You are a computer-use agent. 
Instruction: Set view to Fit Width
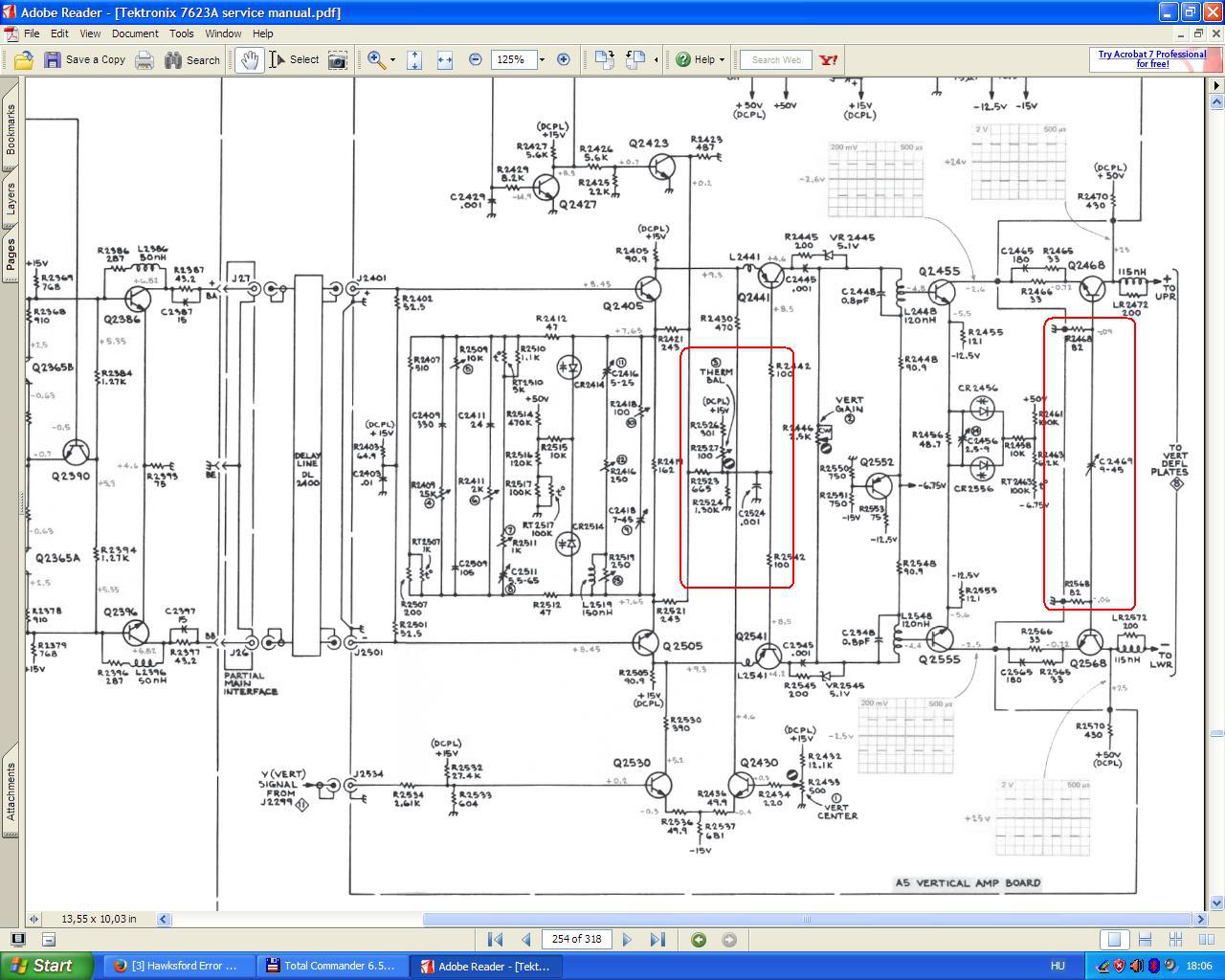tap(445, 60)
